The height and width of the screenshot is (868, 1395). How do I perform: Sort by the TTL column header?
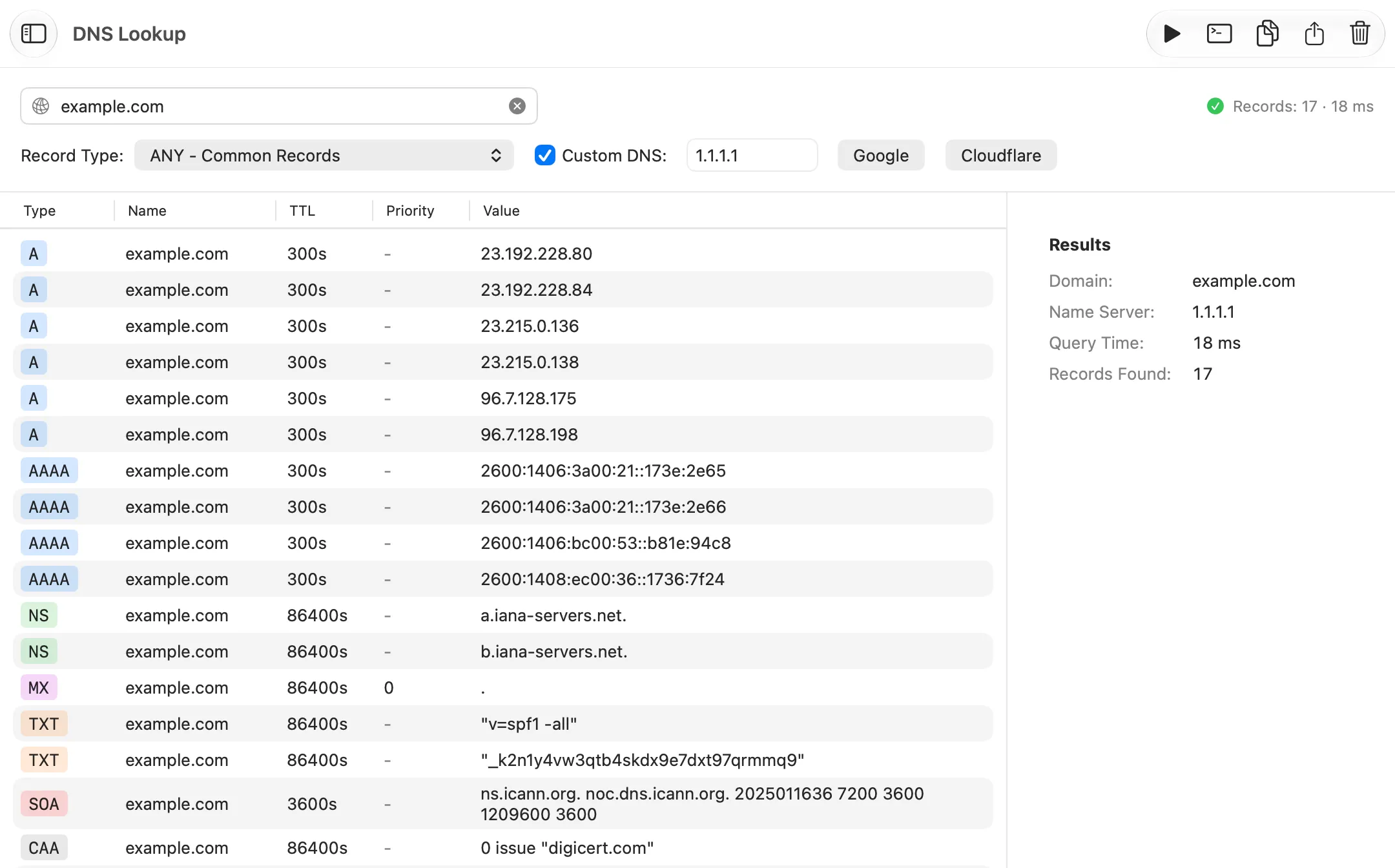302,211
